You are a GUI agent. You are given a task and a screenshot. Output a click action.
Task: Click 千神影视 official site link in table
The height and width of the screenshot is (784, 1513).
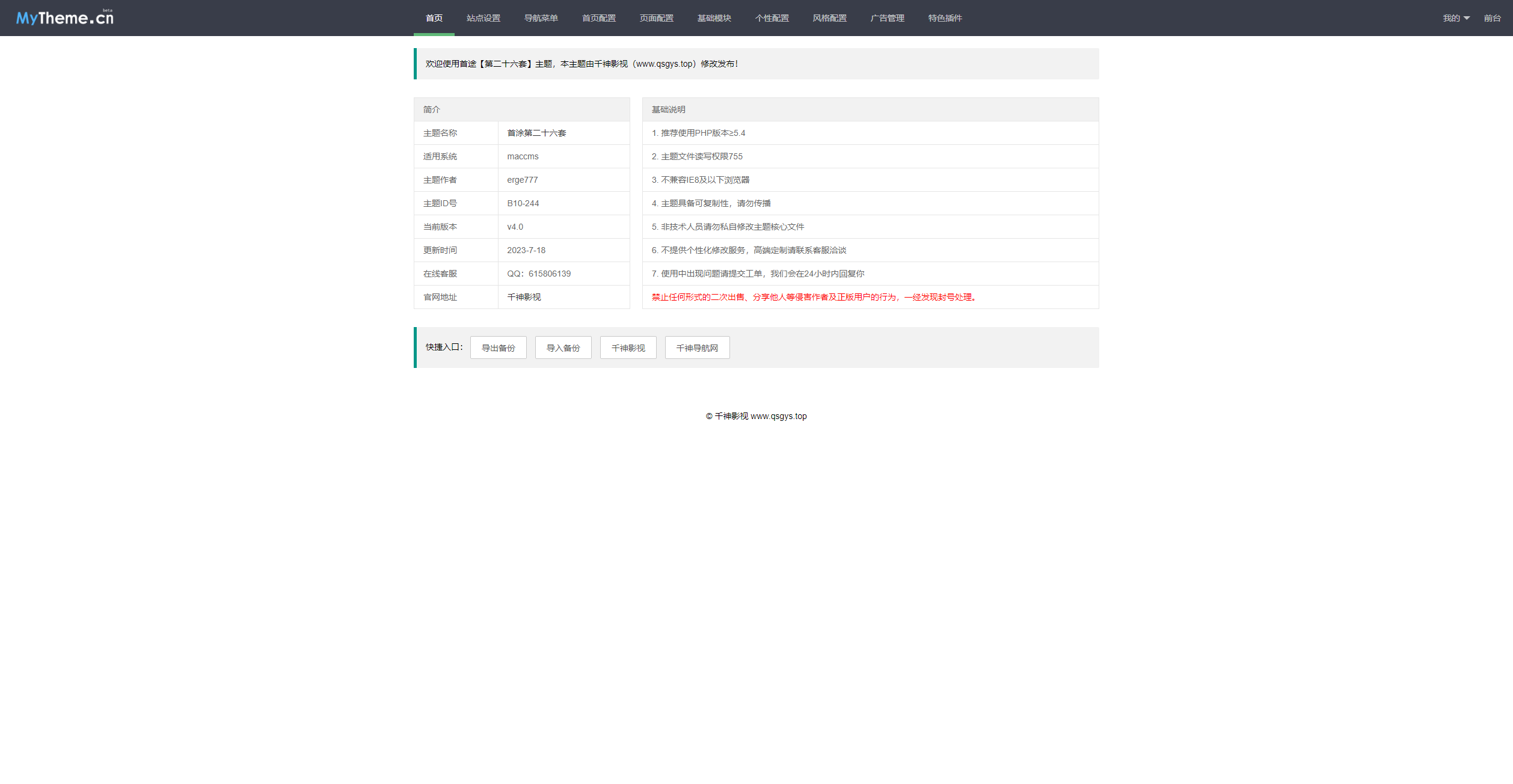(x=524, y=297)
